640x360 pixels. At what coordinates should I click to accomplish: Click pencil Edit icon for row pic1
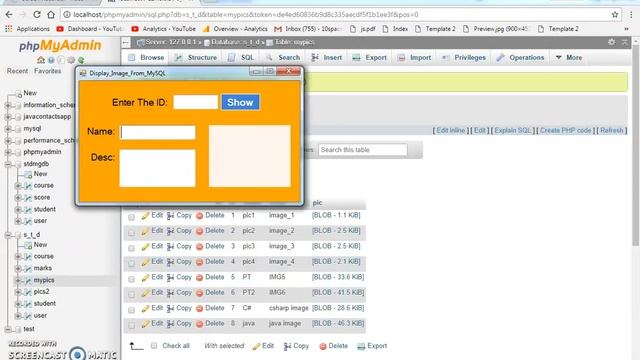tap(145, 216)
